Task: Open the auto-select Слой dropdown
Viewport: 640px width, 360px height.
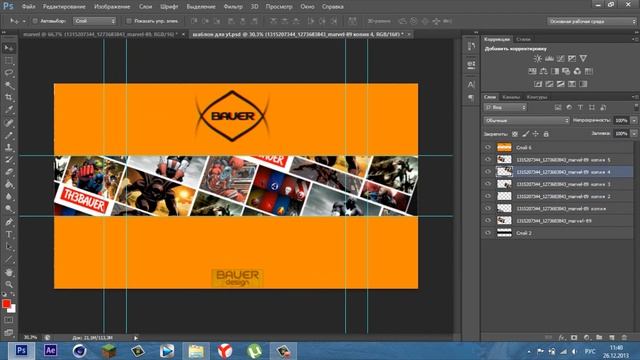Action: coord(95,21)
